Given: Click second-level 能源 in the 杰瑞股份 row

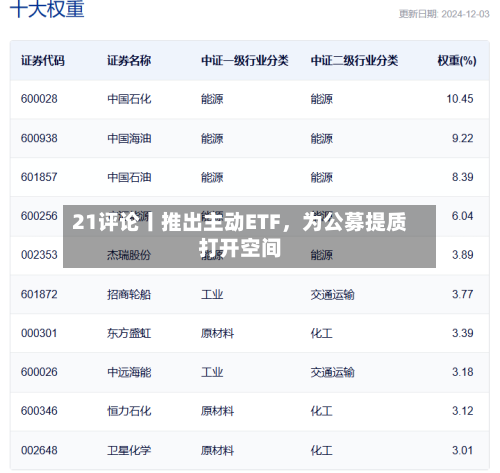Looking at the screenshot, I should pos(322,255).
